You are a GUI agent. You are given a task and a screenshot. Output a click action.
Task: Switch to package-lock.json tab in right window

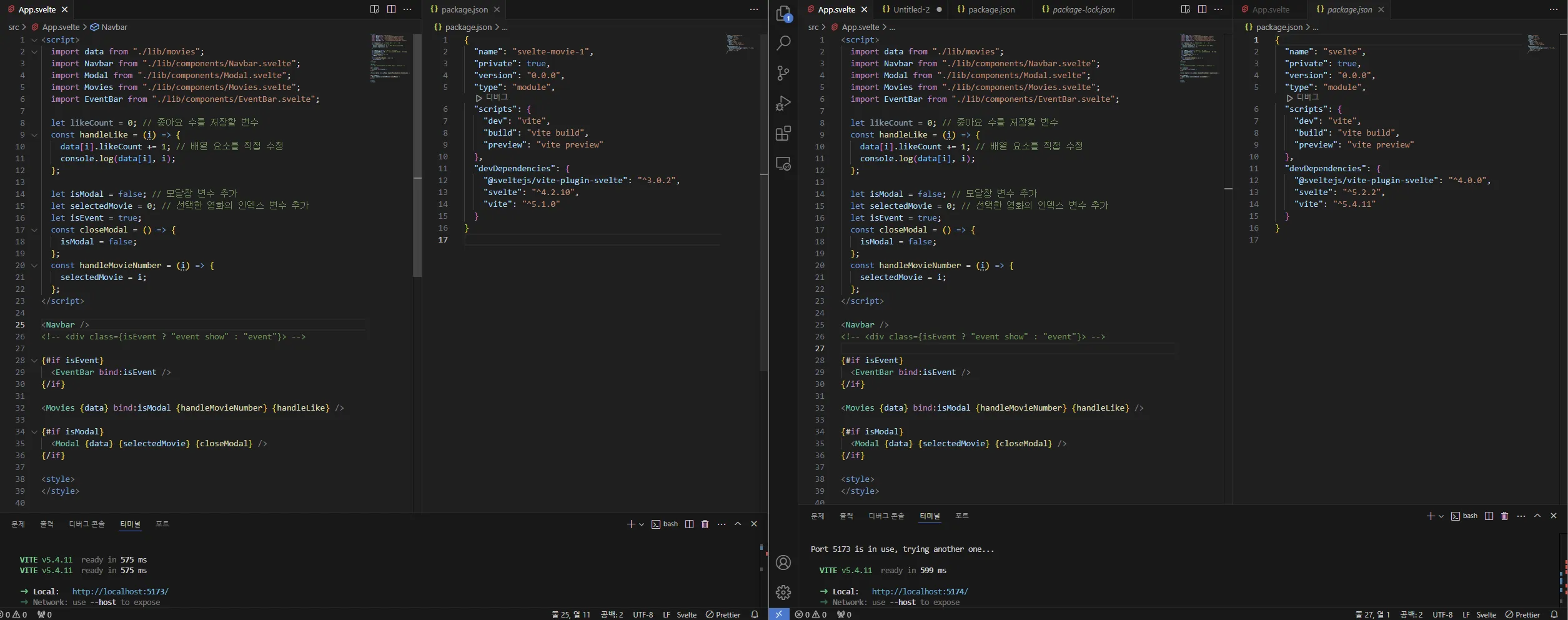click(x=1083, y=9)
